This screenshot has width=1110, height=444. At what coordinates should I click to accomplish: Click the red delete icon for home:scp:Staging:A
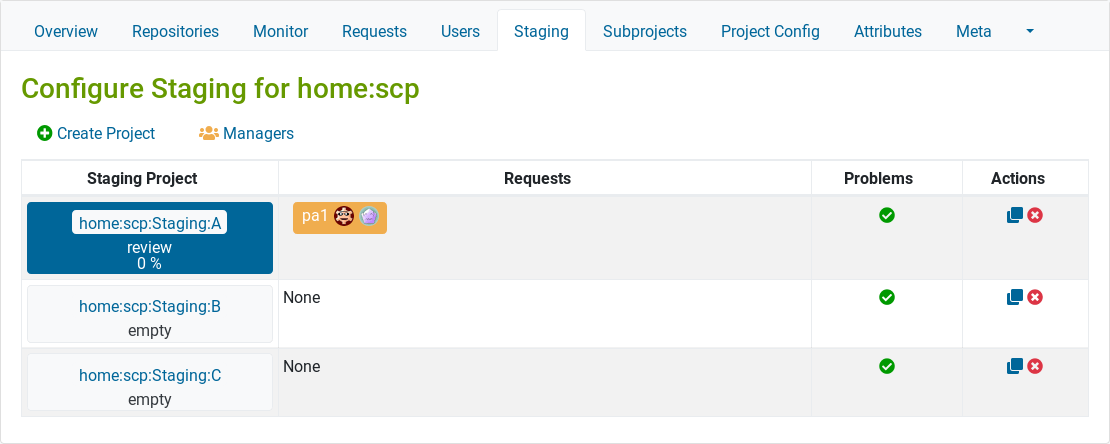pos(1035,215)
